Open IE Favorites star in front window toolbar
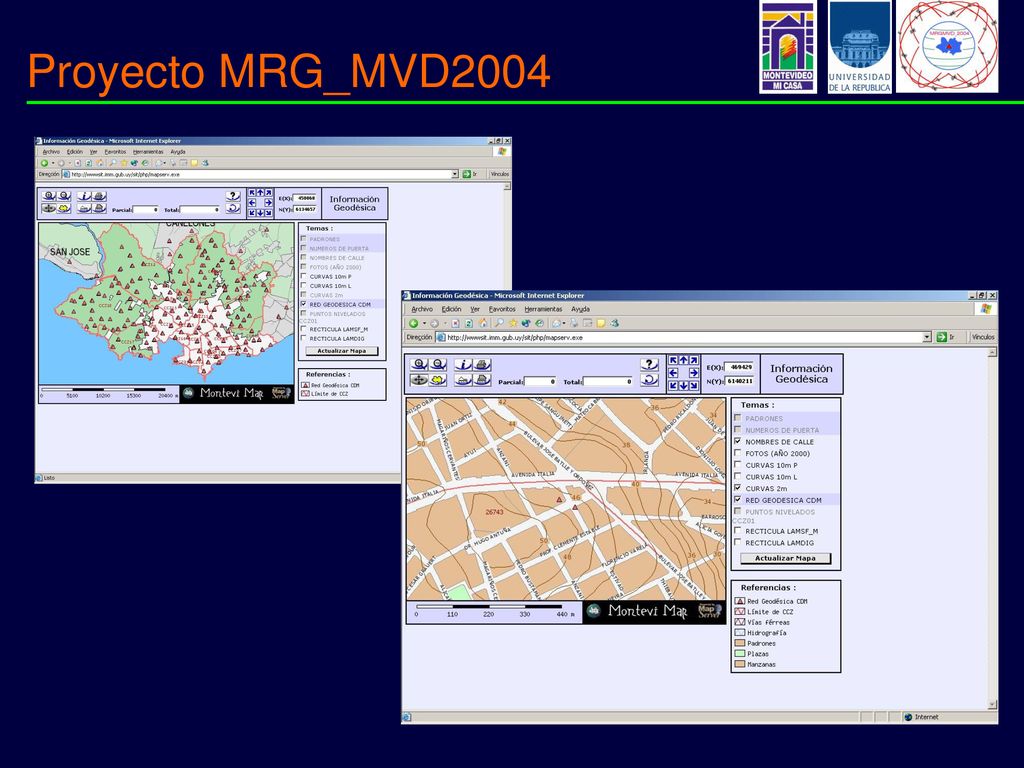This screenshot has width=1024, height=768. pos(513,323)
